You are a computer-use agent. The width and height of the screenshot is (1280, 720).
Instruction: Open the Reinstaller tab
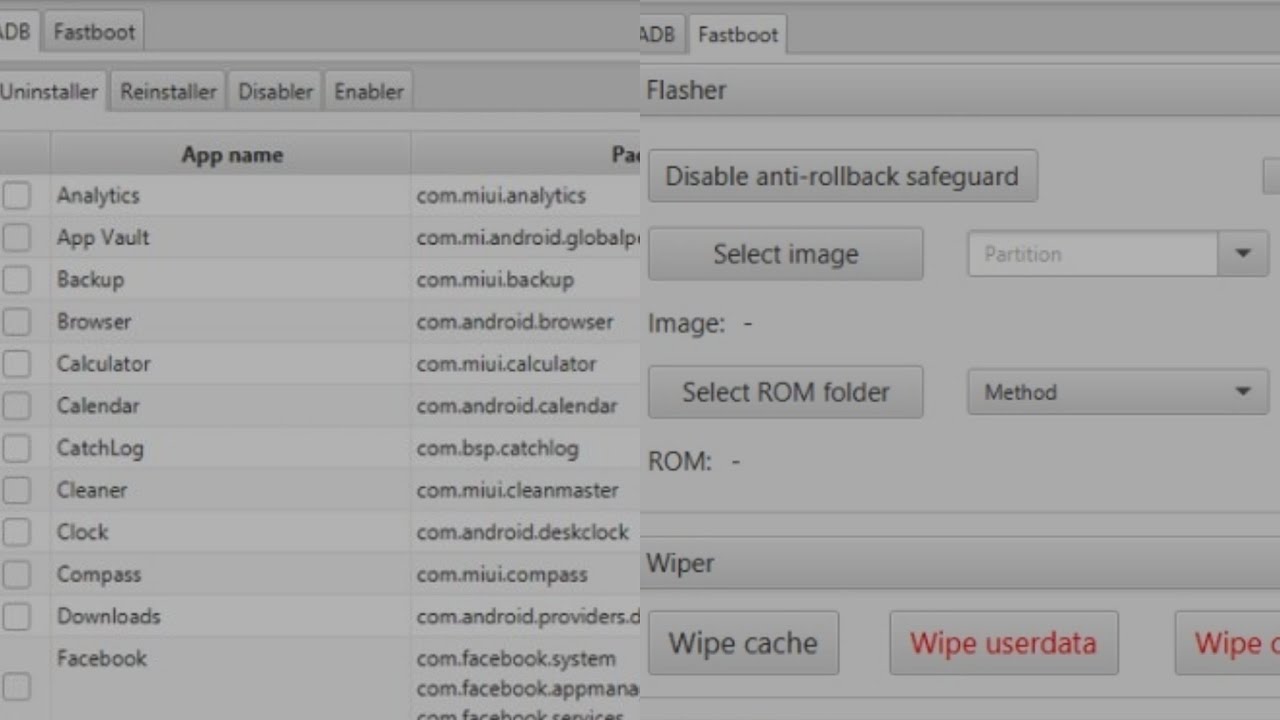pos(168,92)
